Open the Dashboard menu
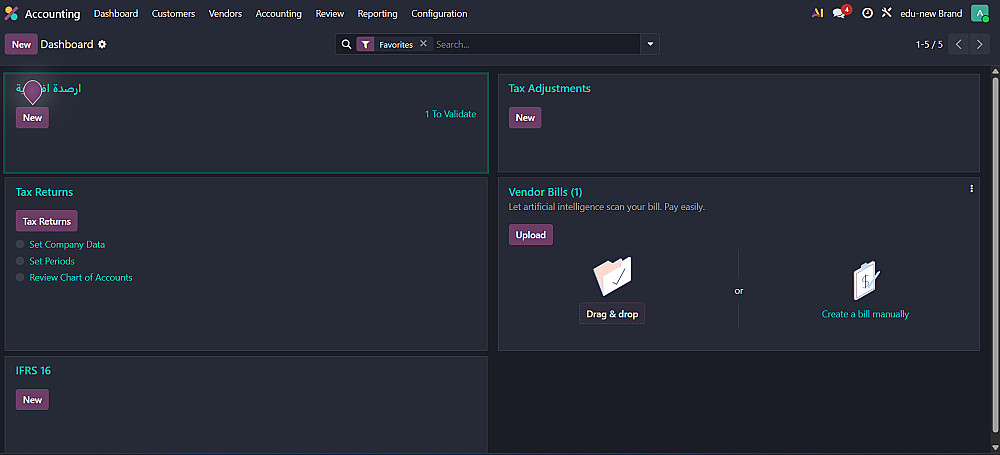This screenshot has height=455, width=1000. (116, 13)
